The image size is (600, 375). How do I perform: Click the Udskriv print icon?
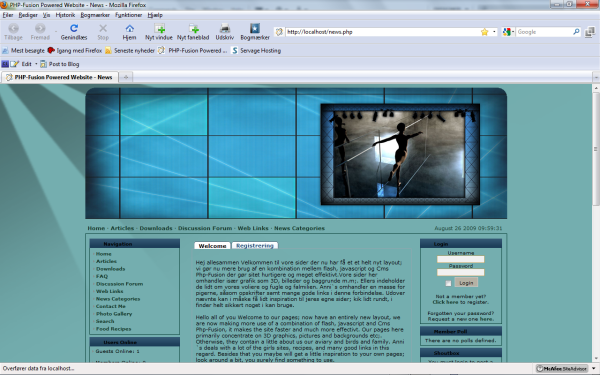click(225, 28)
